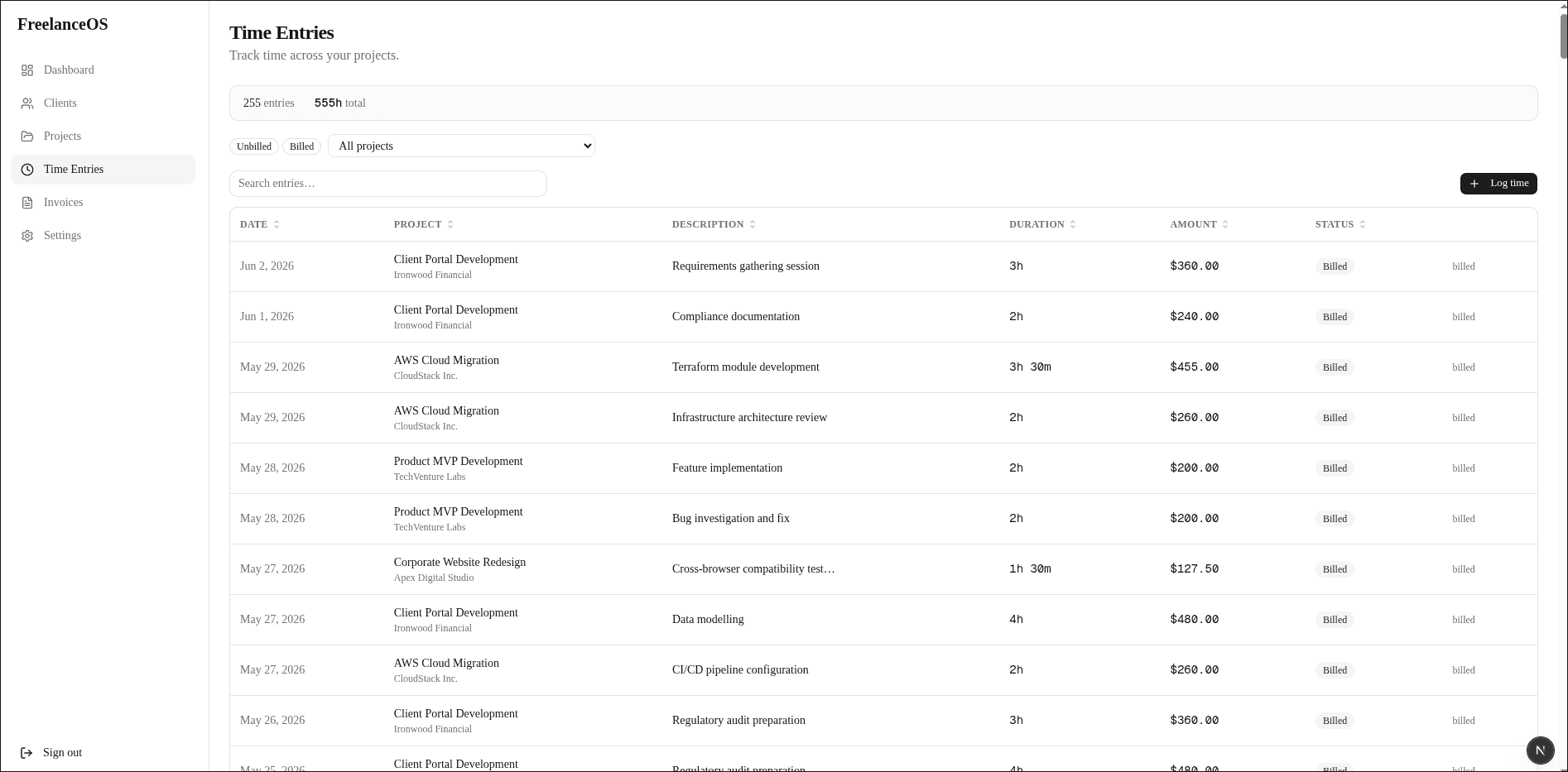Viewport: 1568px width, 772px height.
Task: Select Time Entries menu item
Action: point(103,170)
